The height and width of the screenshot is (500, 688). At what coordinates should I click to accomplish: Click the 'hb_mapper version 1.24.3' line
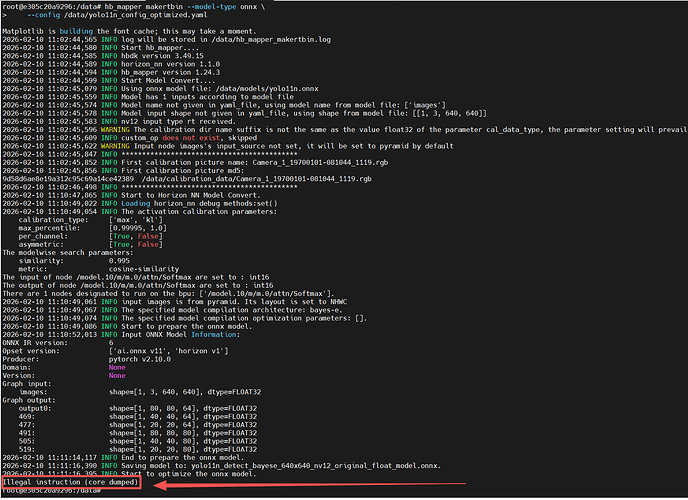(x=111, y=72)
